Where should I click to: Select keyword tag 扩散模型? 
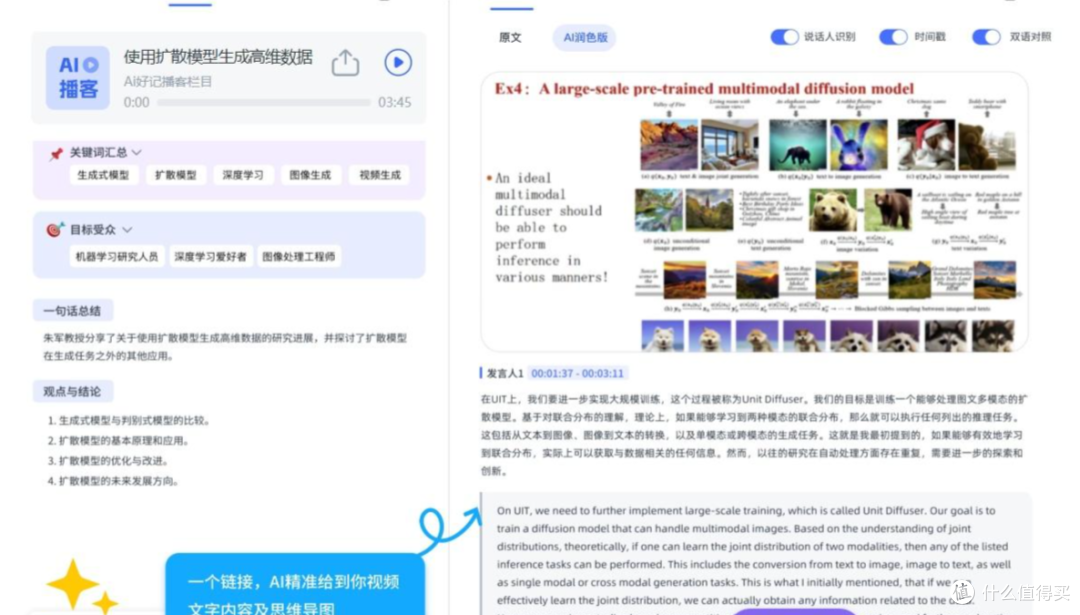point(176,175)
